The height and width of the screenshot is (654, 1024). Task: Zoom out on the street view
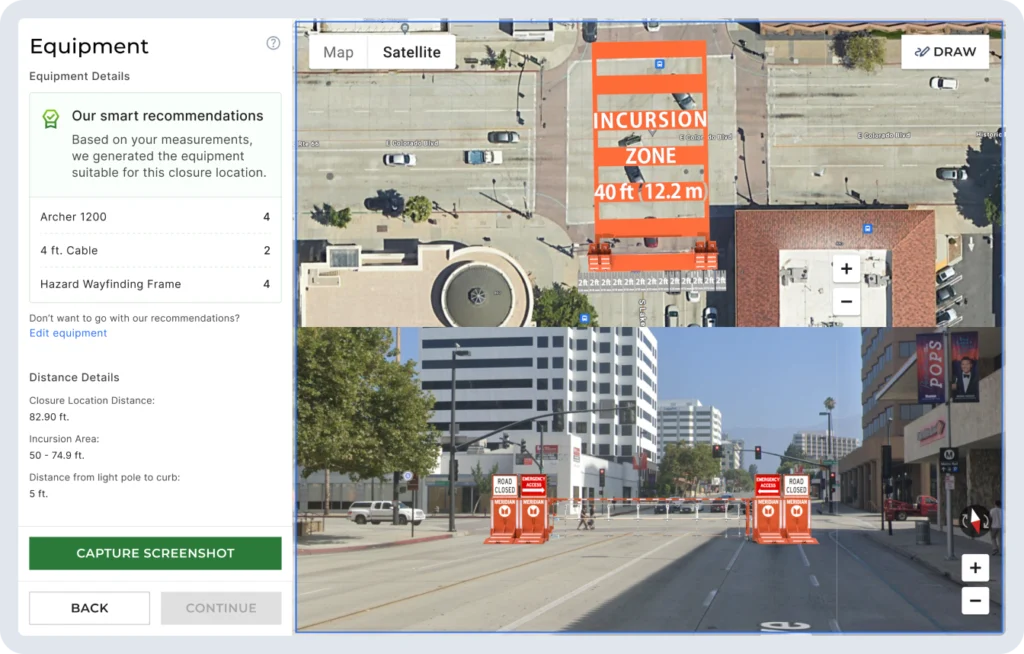click(x=975, y=600)
